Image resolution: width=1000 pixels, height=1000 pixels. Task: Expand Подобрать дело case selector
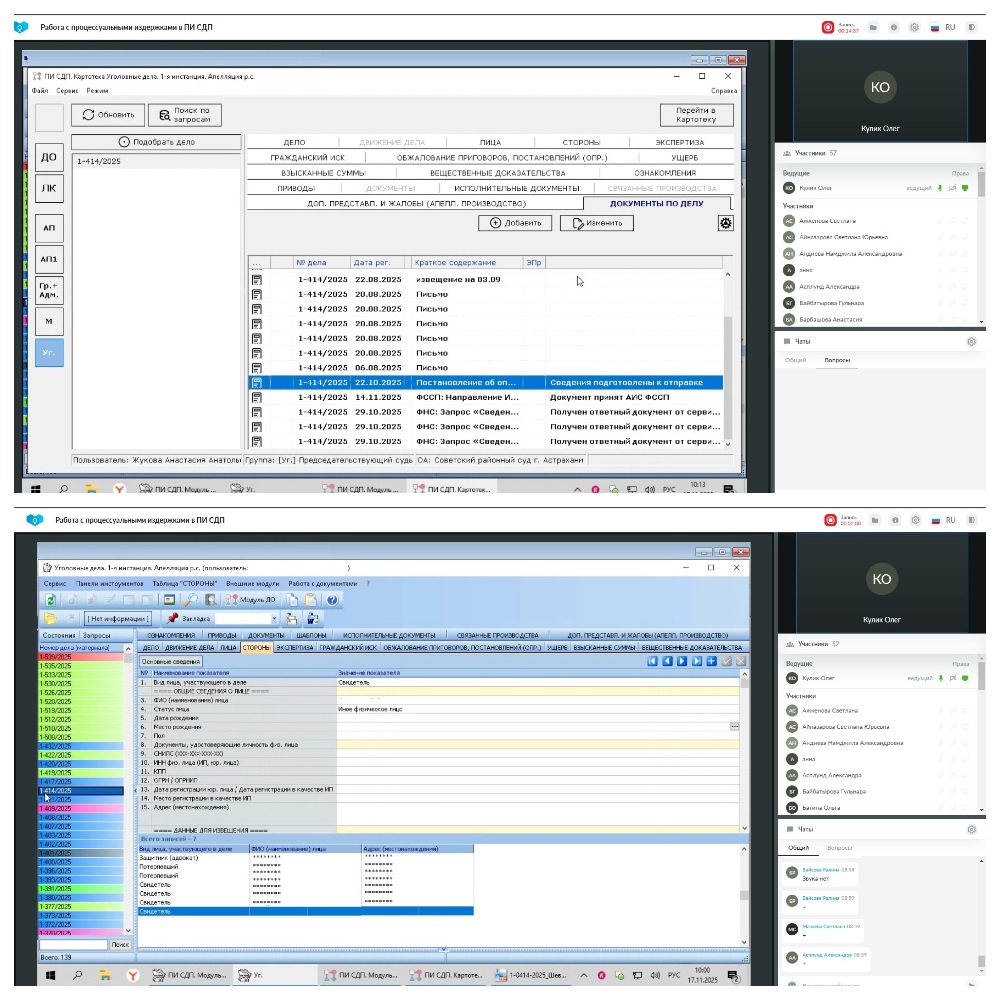[x=156, y=142]
